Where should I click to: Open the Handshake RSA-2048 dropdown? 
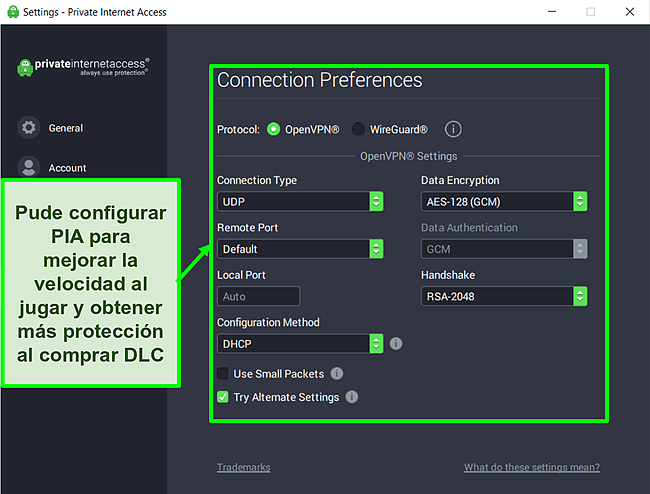tap(504, 296)
